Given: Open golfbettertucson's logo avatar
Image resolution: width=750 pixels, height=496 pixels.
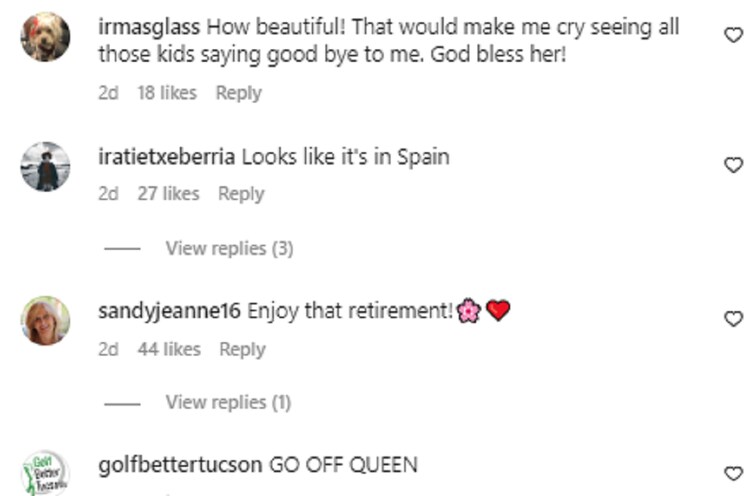Looking at the screenshot, I should click(46, 473).
